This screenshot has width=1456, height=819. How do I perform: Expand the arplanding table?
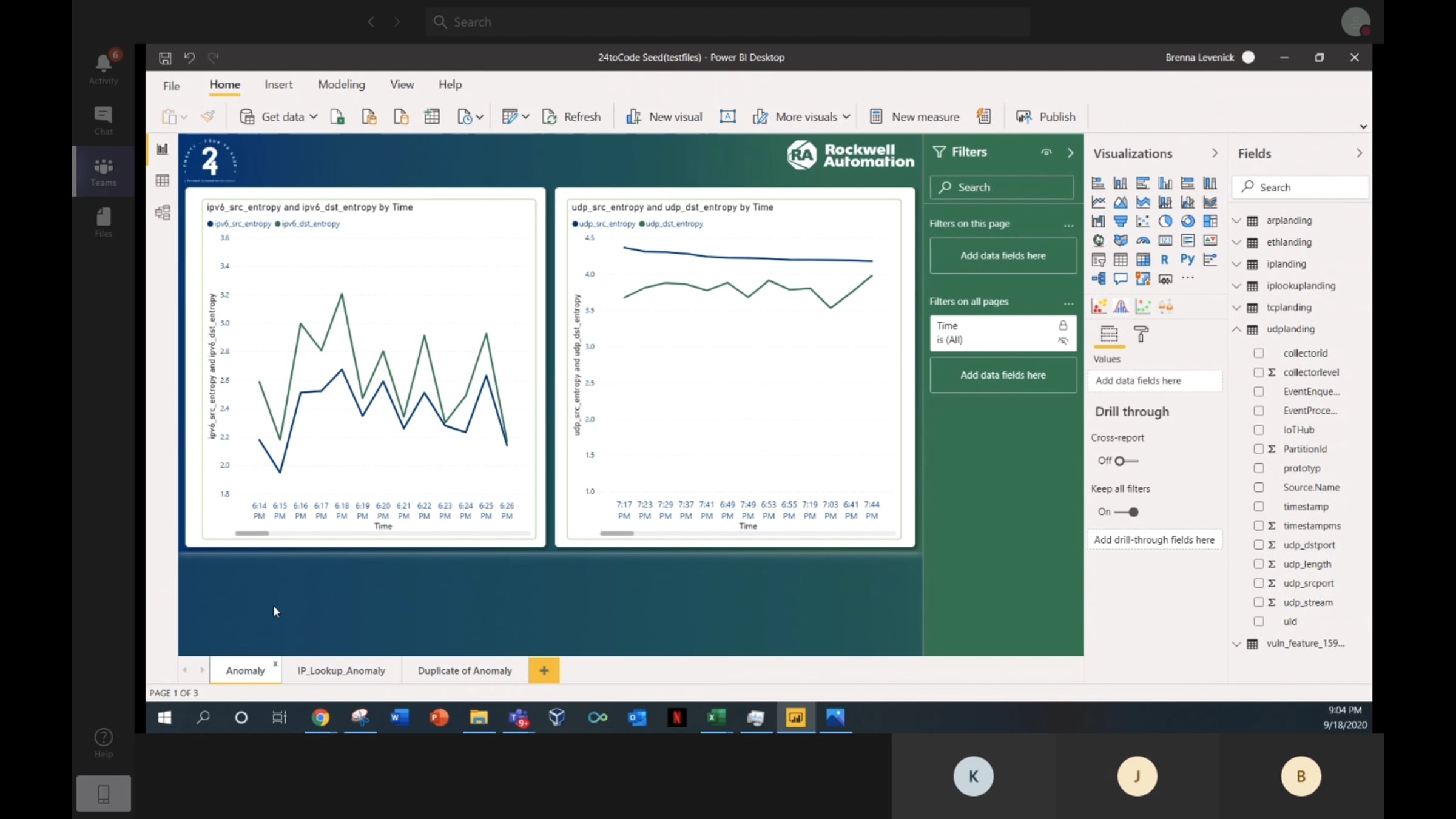point(1236,221)
